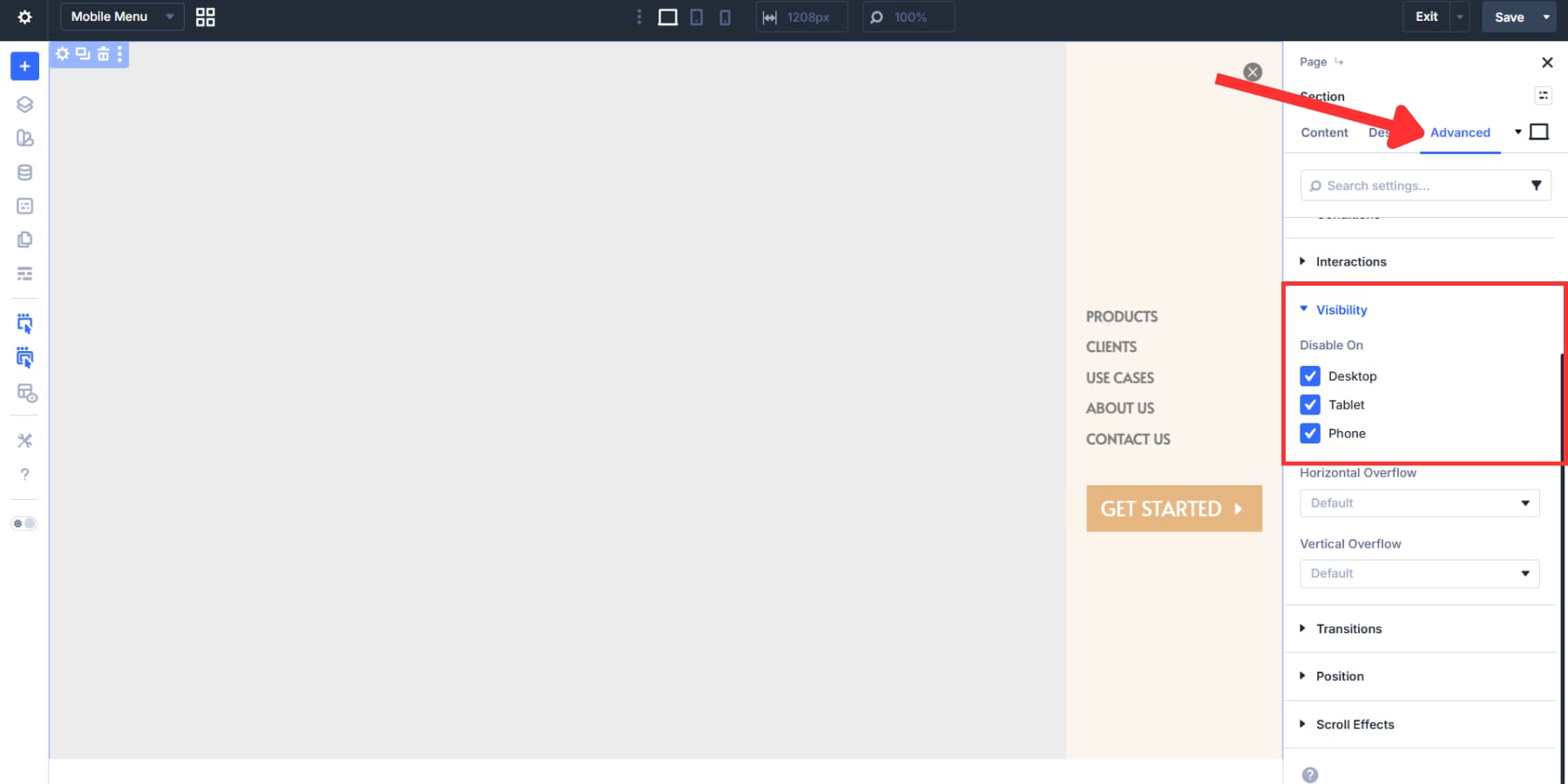Screen dimensions: 1568x784
Task: Switch to tablet preview mode
Action: click(697, 17)
